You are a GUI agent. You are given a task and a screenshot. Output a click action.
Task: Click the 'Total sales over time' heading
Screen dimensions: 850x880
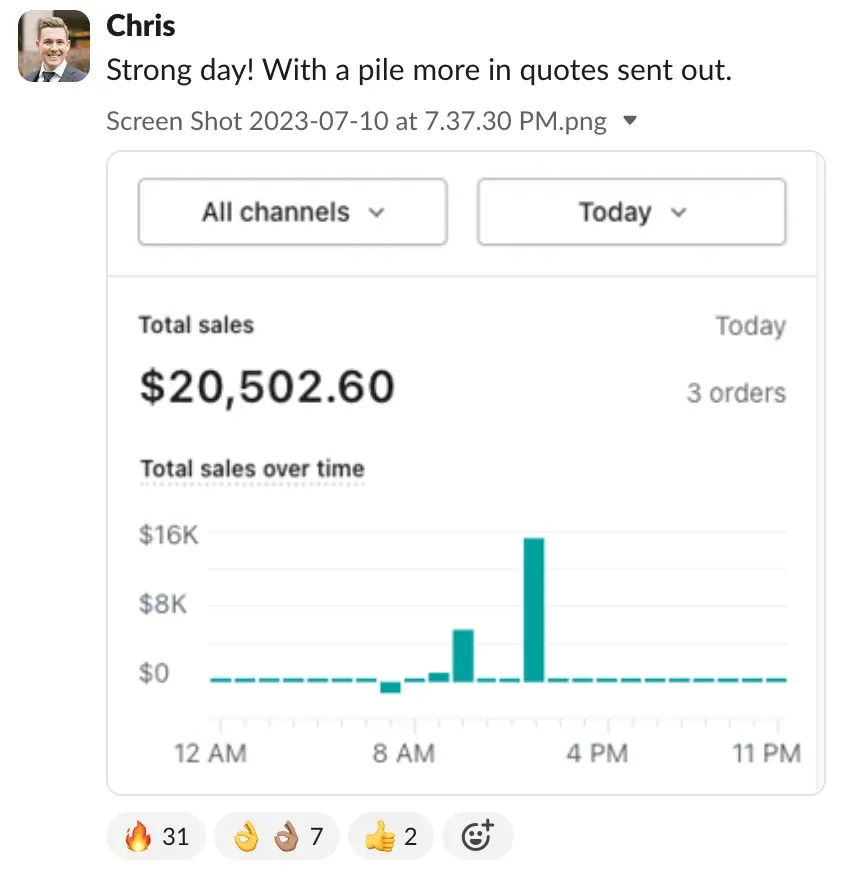click(252, 469)
